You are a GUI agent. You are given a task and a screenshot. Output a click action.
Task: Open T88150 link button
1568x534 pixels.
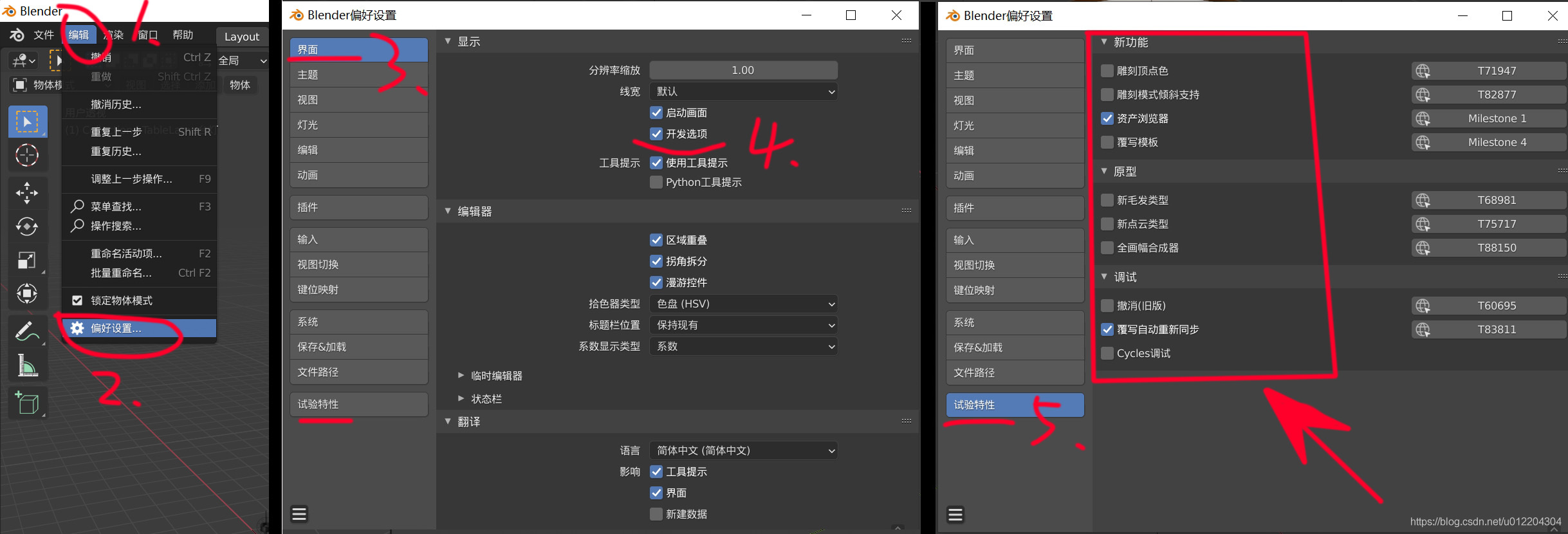click(1489, 248)
